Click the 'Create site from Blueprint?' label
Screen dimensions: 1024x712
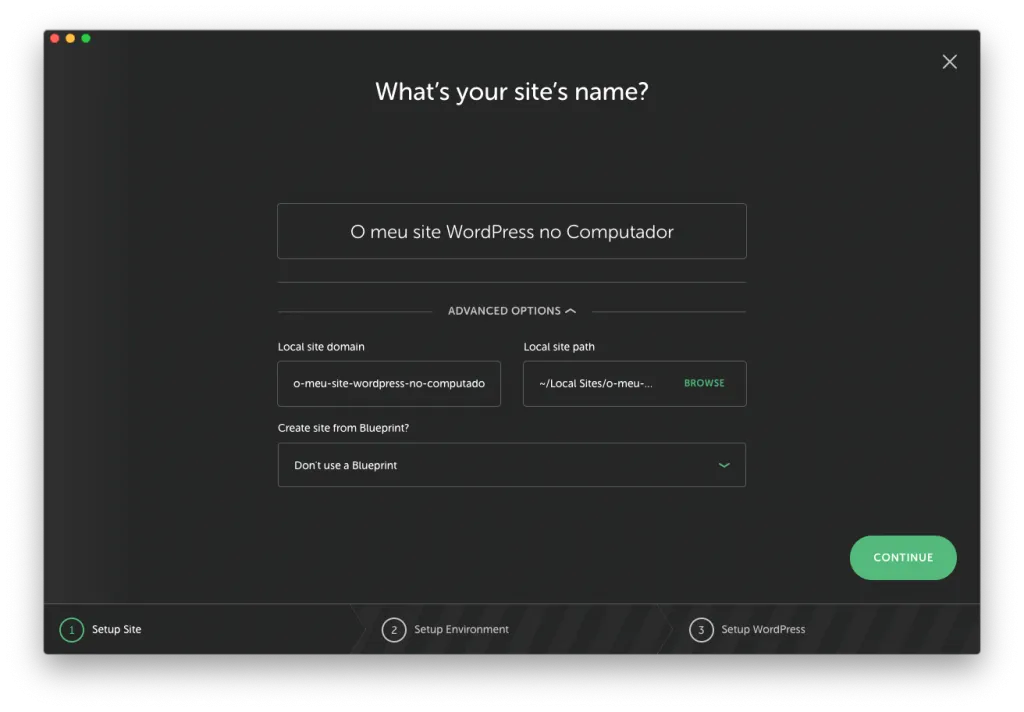click(x=343, y=428)
